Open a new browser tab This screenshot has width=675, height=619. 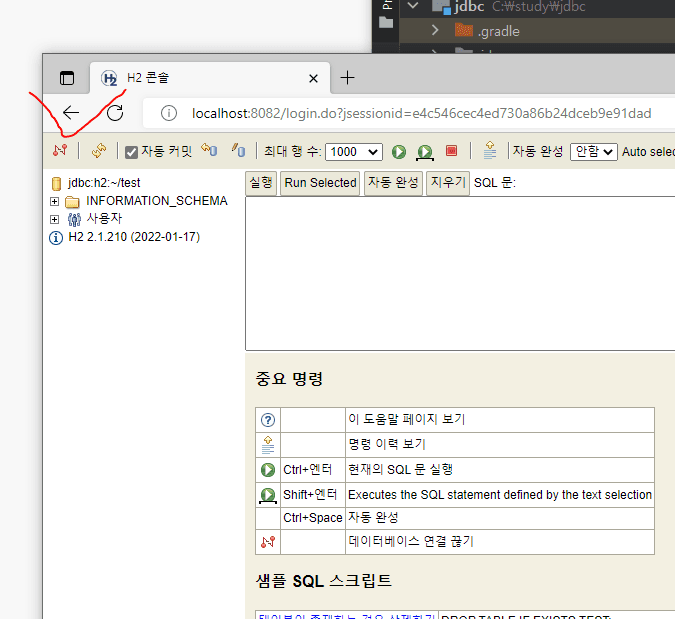[x=347, y=78]
